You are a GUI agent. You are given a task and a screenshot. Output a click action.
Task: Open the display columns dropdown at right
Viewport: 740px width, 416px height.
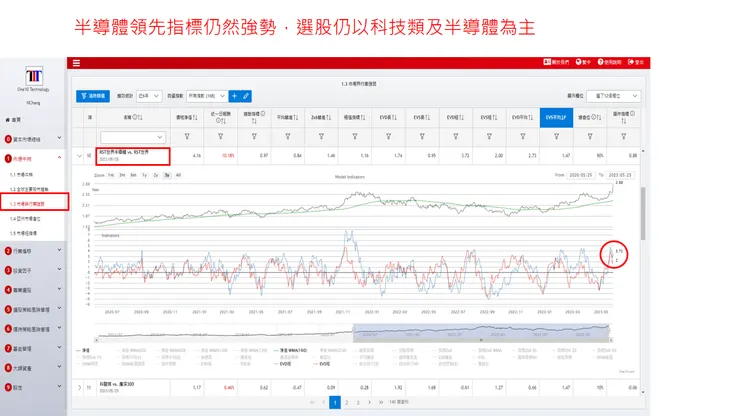pyautogui.click(x=614, y=96)
